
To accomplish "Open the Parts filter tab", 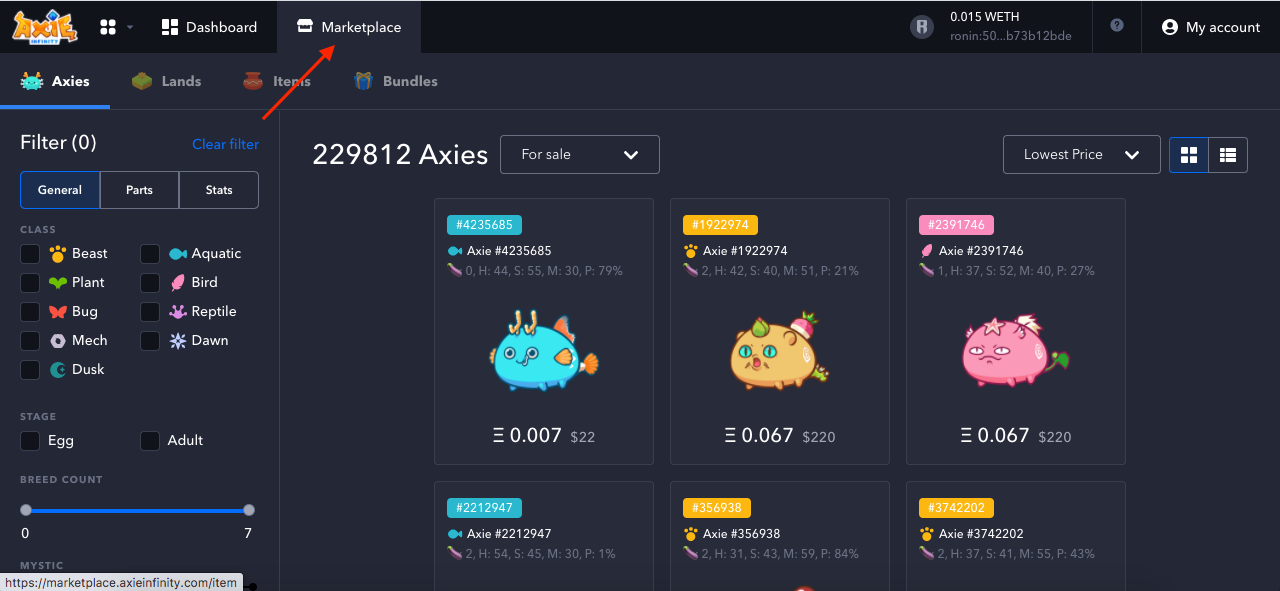I will click(139, 190).
